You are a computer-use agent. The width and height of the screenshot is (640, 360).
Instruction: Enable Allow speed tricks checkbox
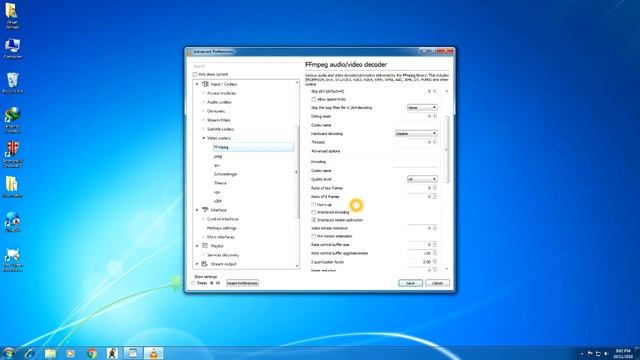[x=313, y=99]
